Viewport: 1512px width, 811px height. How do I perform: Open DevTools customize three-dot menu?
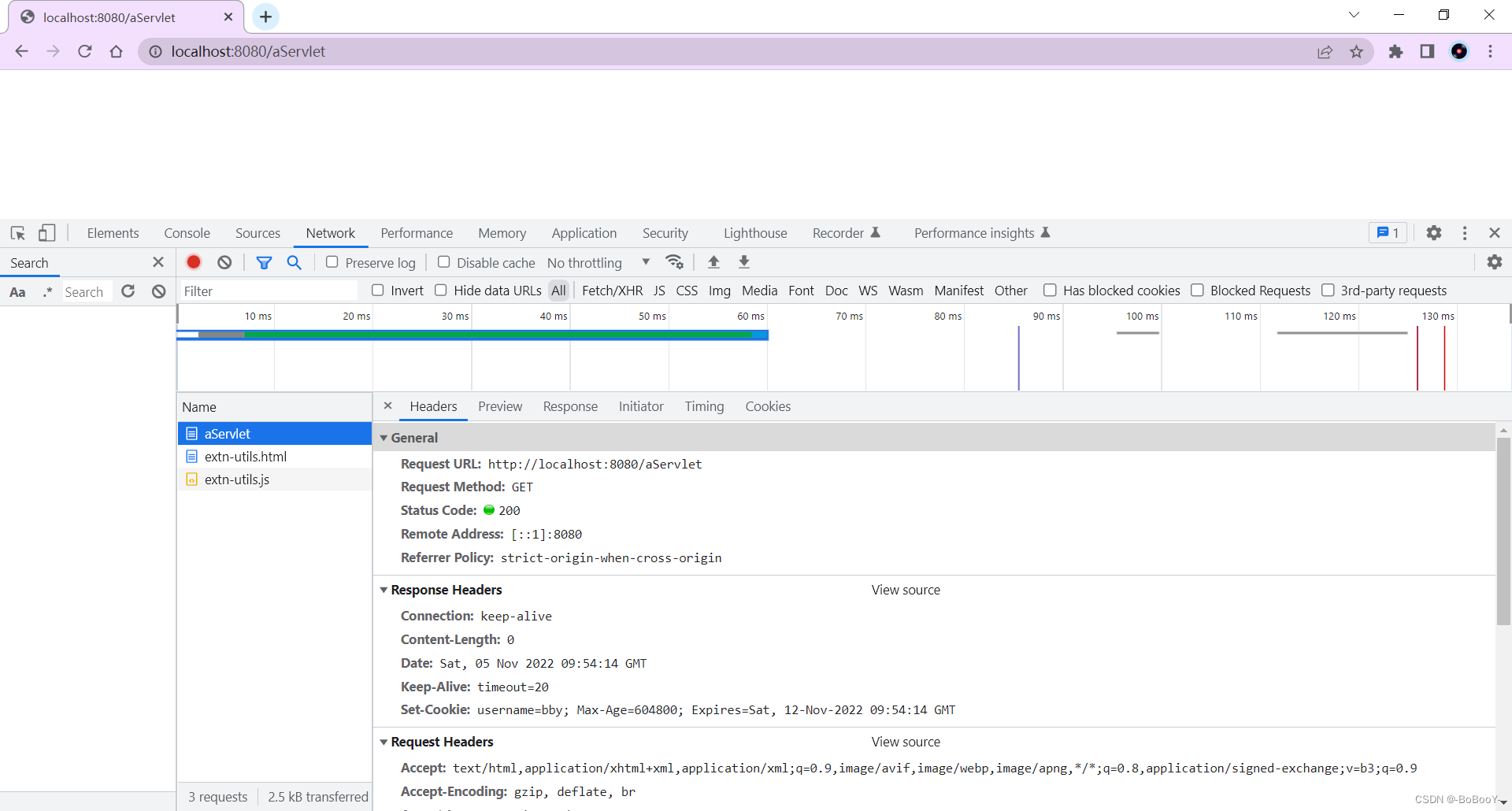pyautogui.click(x=1465, y=233)
